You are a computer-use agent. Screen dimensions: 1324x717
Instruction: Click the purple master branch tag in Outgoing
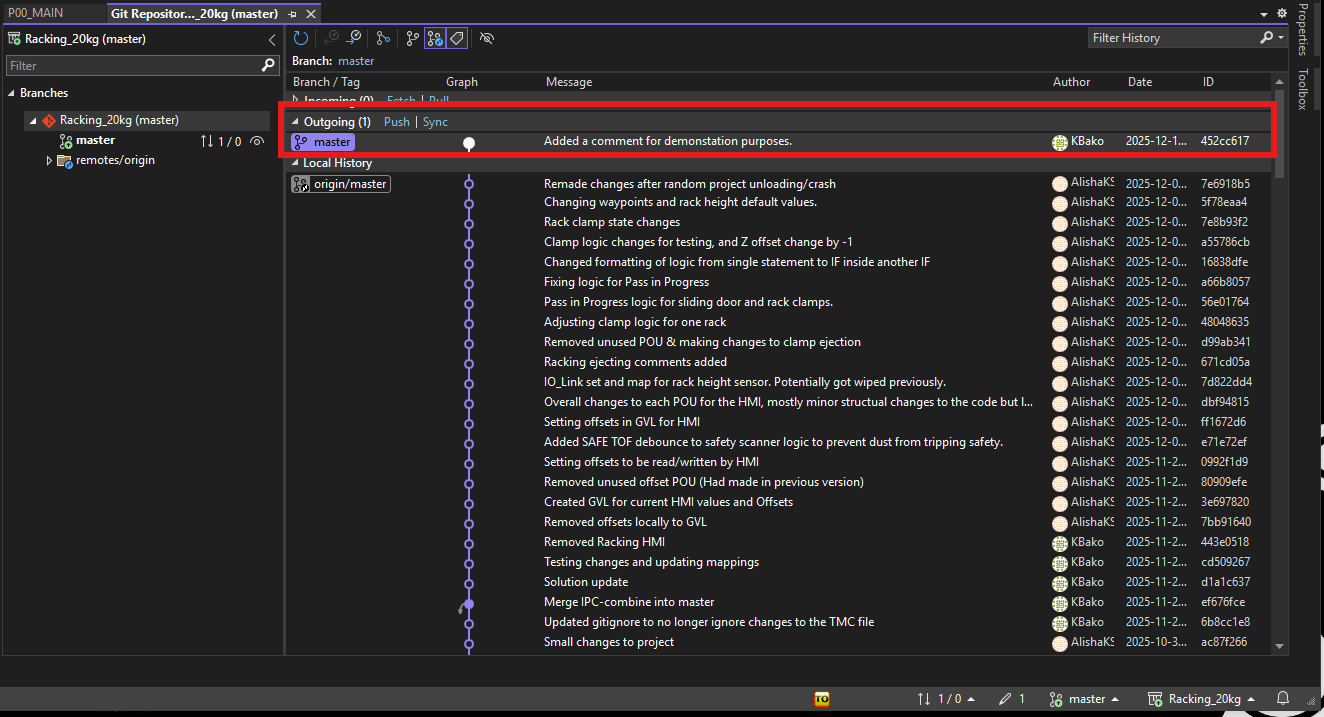(323, 142)
